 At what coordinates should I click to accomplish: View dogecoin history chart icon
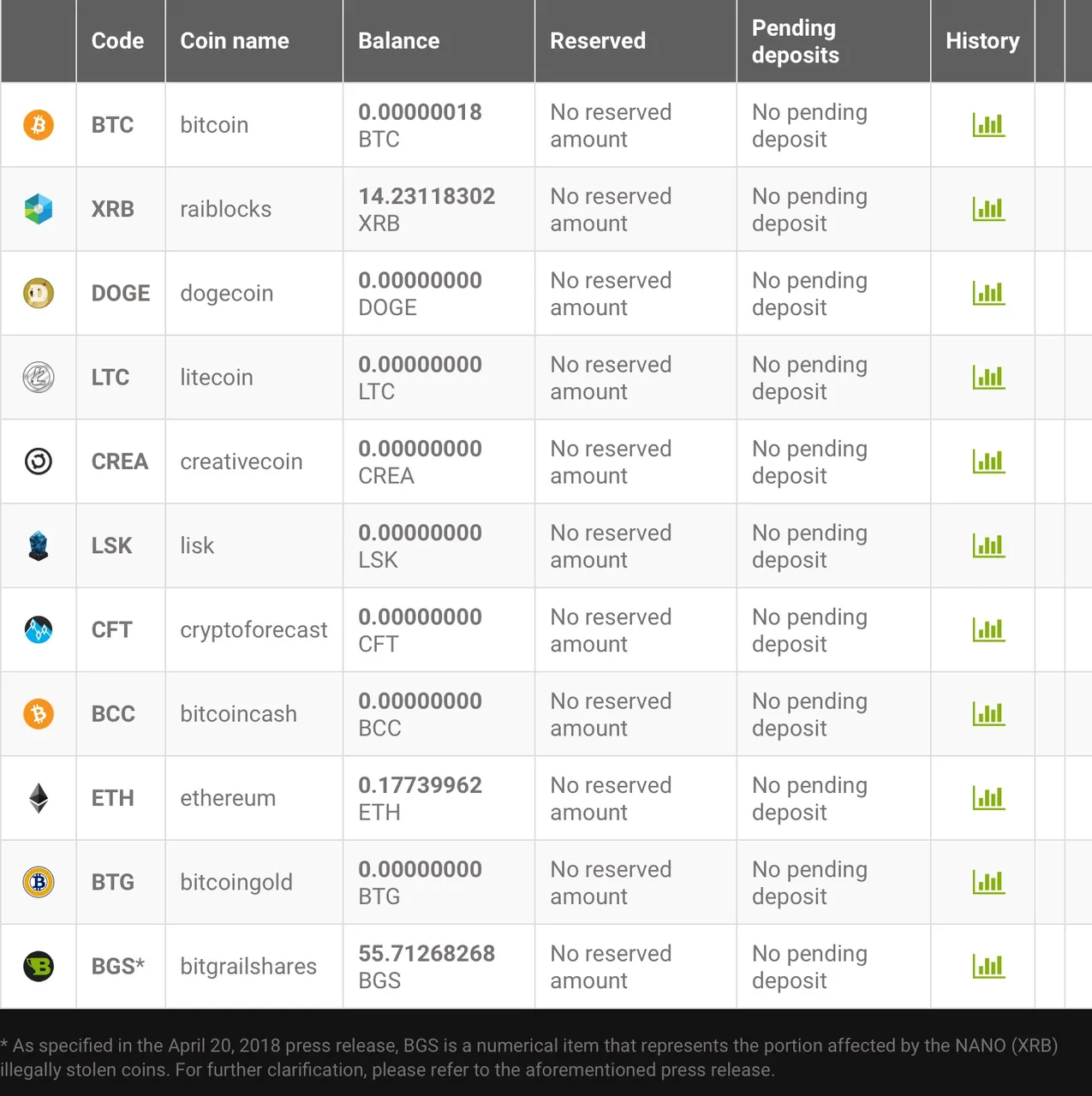click(x=988, y=293)
